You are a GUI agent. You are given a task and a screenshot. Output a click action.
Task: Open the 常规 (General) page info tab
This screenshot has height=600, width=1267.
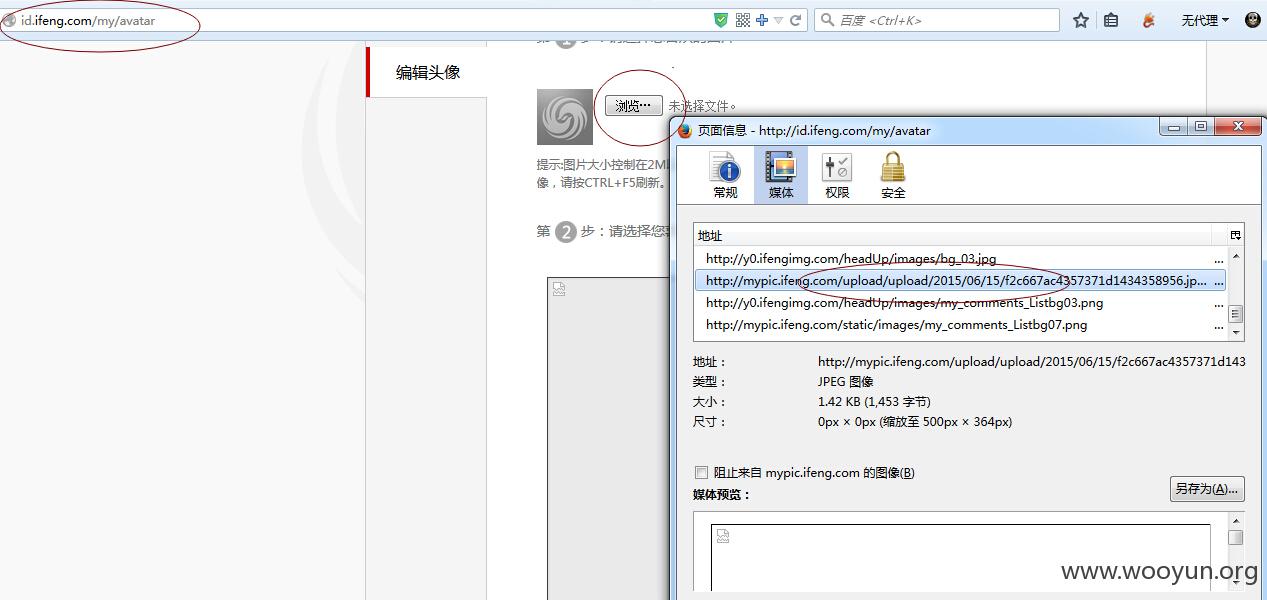[x=725, y=175]
